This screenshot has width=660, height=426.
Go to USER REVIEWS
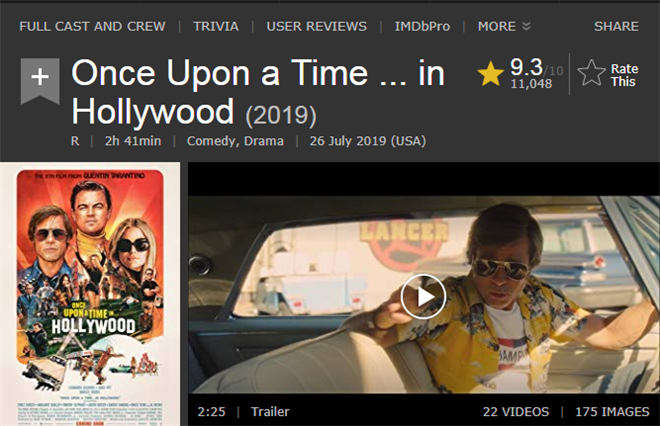coord(317,26)
